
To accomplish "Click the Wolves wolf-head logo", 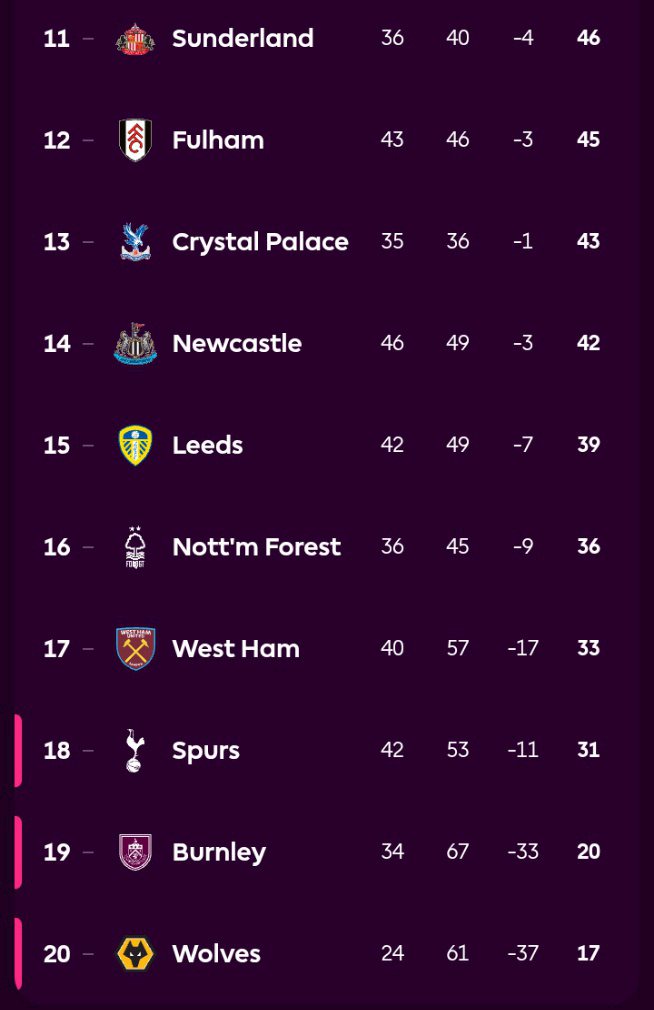I will click(x=135, y=954).
